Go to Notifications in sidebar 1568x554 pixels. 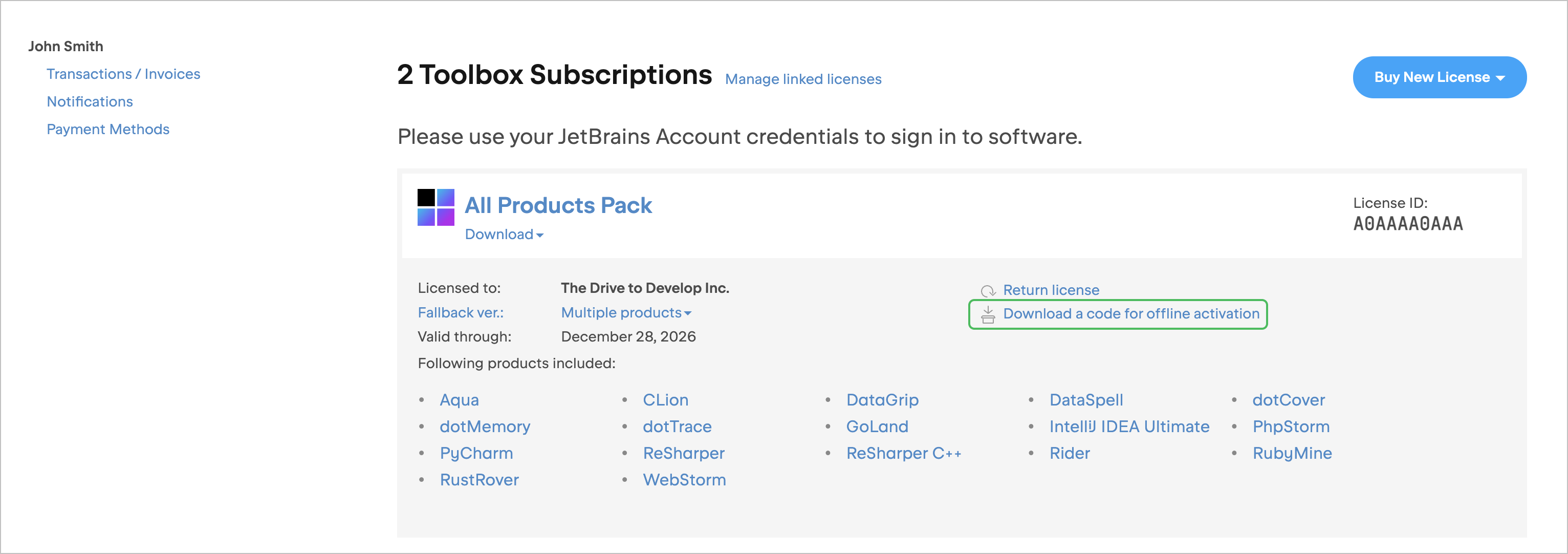click(x=90, y=102)
